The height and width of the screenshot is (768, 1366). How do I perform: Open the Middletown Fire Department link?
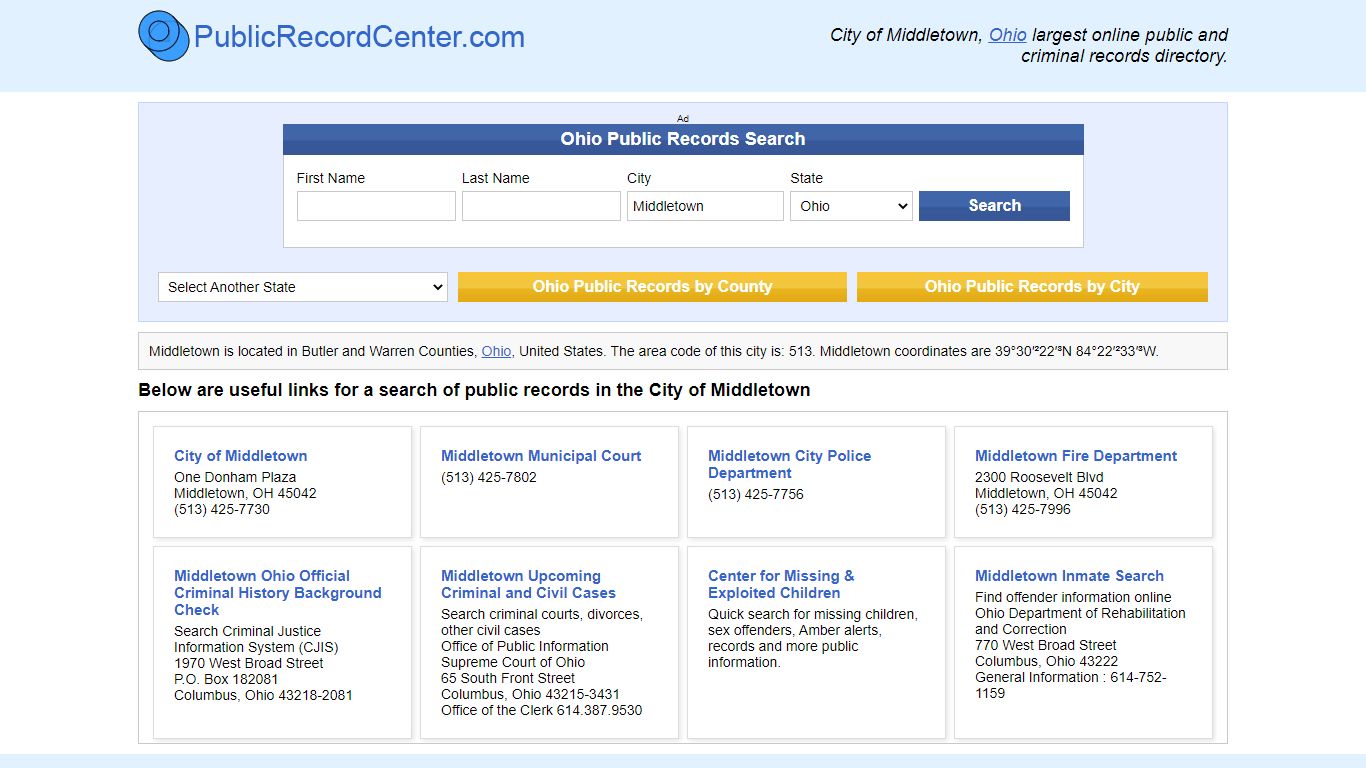pos(1076,456)
